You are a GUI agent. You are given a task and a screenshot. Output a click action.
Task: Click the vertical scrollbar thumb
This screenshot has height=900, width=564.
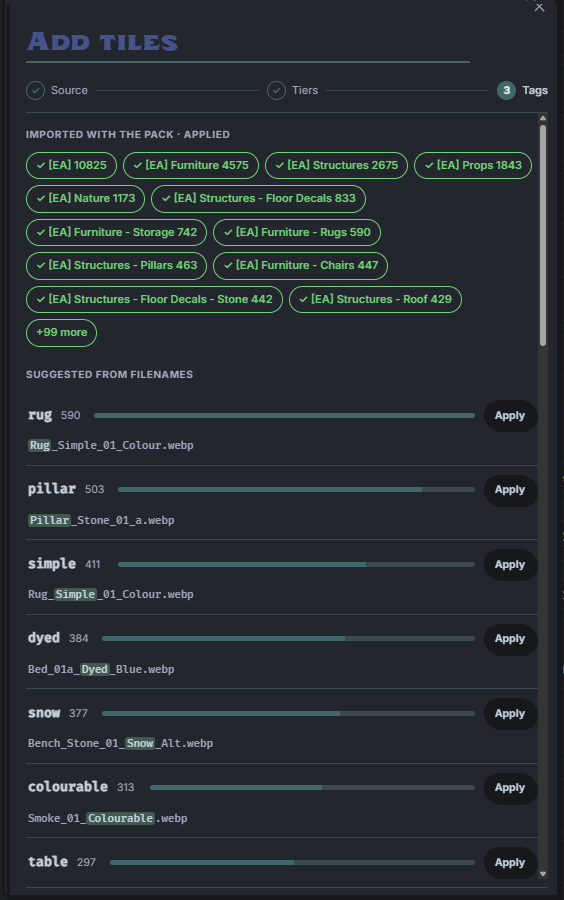click(x=543, y=235)
